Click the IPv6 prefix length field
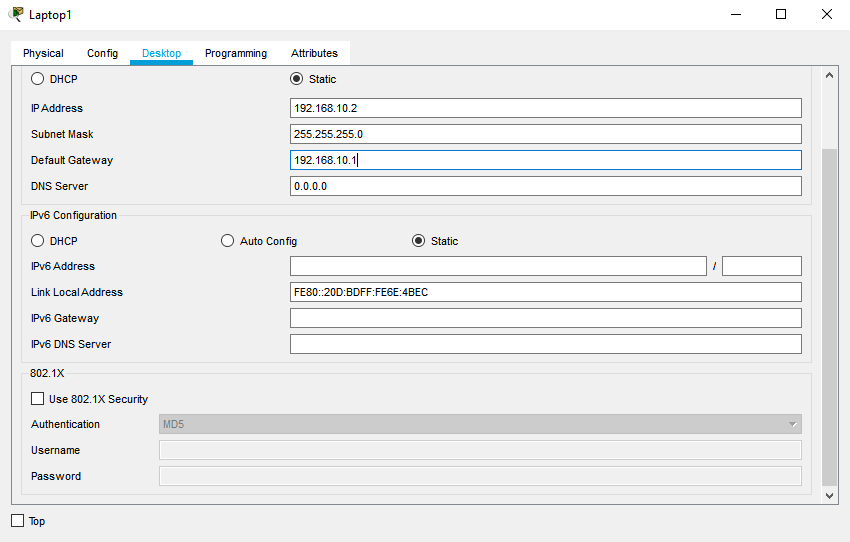The image size is (850, 542). pos(762,266)
